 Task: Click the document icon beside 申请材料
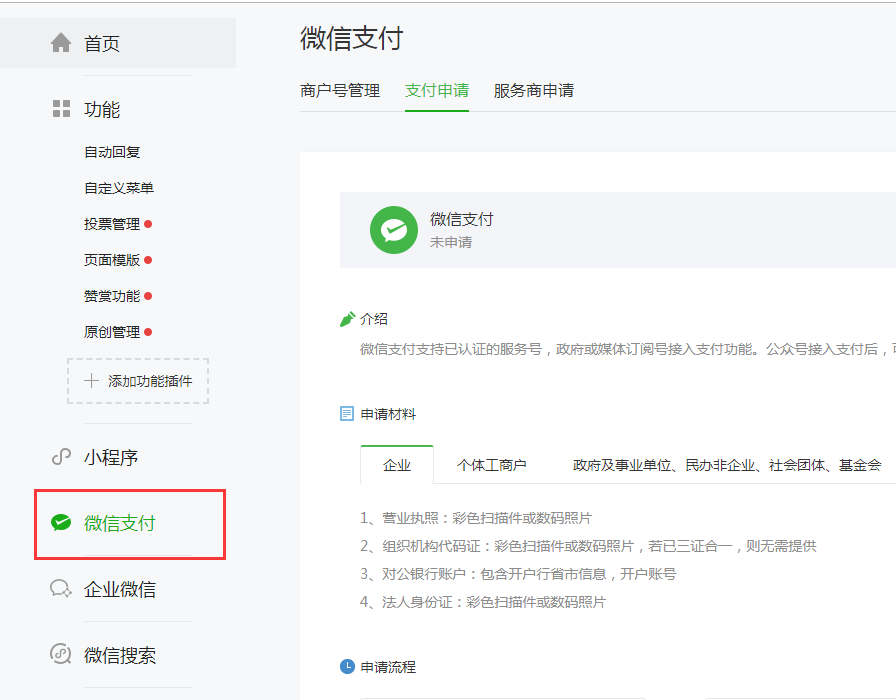(347, 414)
